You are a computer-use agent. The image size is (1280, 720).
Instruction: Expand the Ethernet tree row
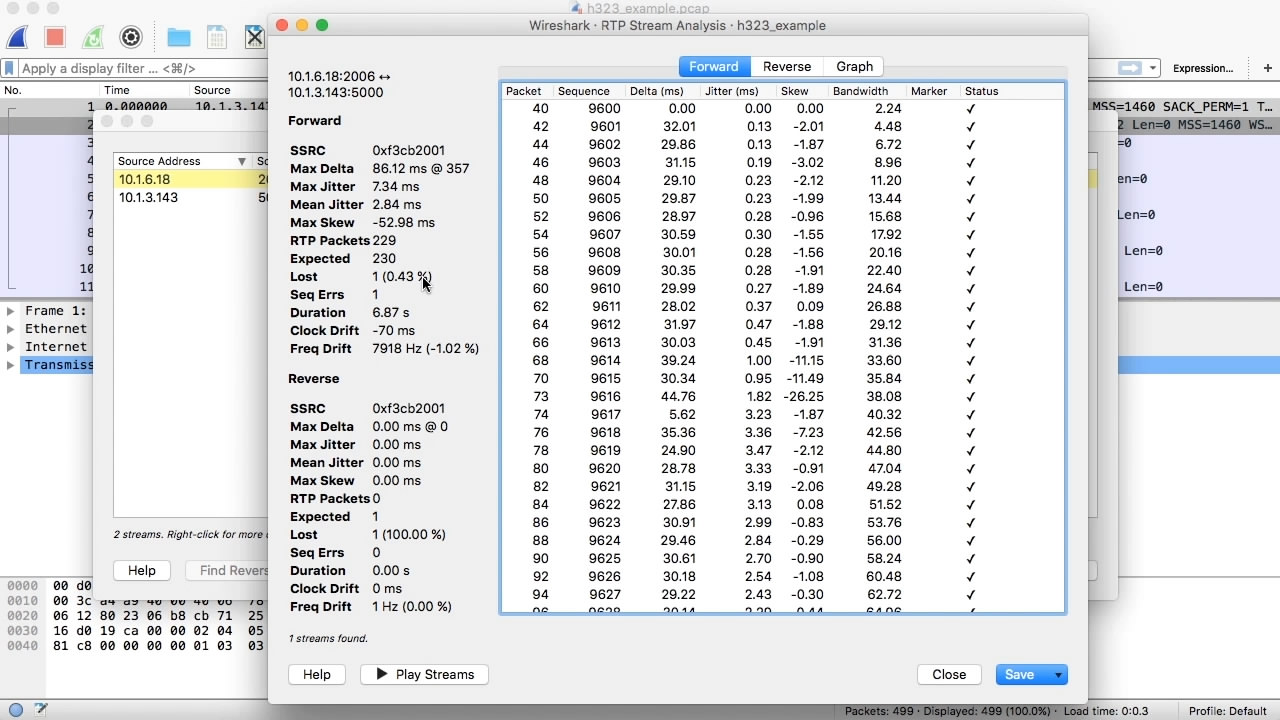(x=11, y=329)
